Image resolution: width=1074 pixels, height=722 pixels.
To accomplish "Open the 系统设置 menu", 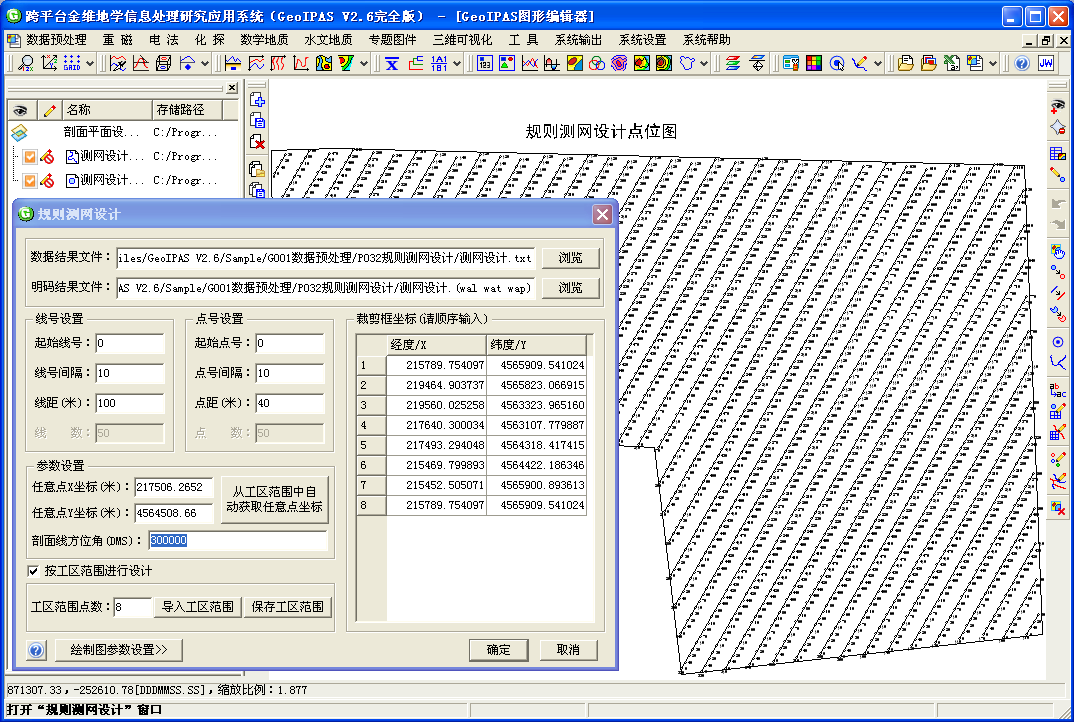I will click(642, 40).
